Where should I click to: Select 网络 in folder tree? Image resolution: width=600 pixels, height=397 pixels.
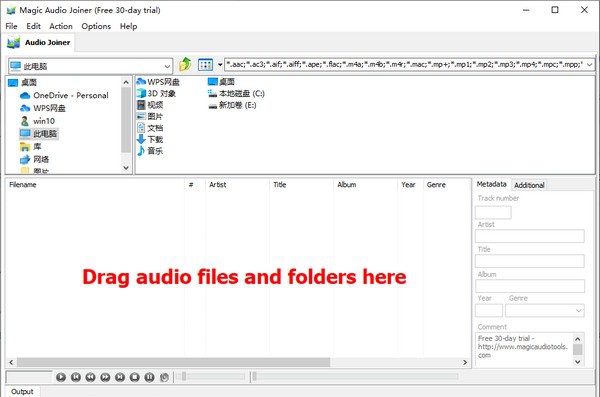pos(34,159)
